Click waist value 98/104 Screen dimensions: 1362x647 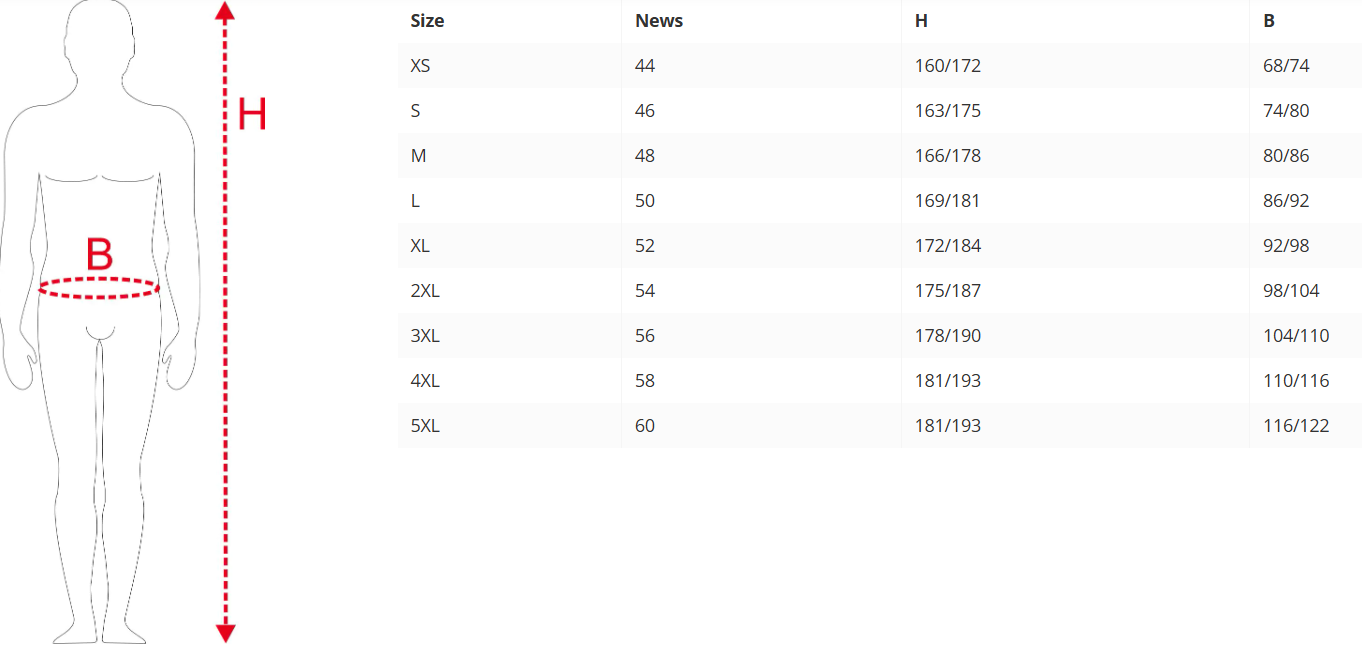(x=1291, y=291)
